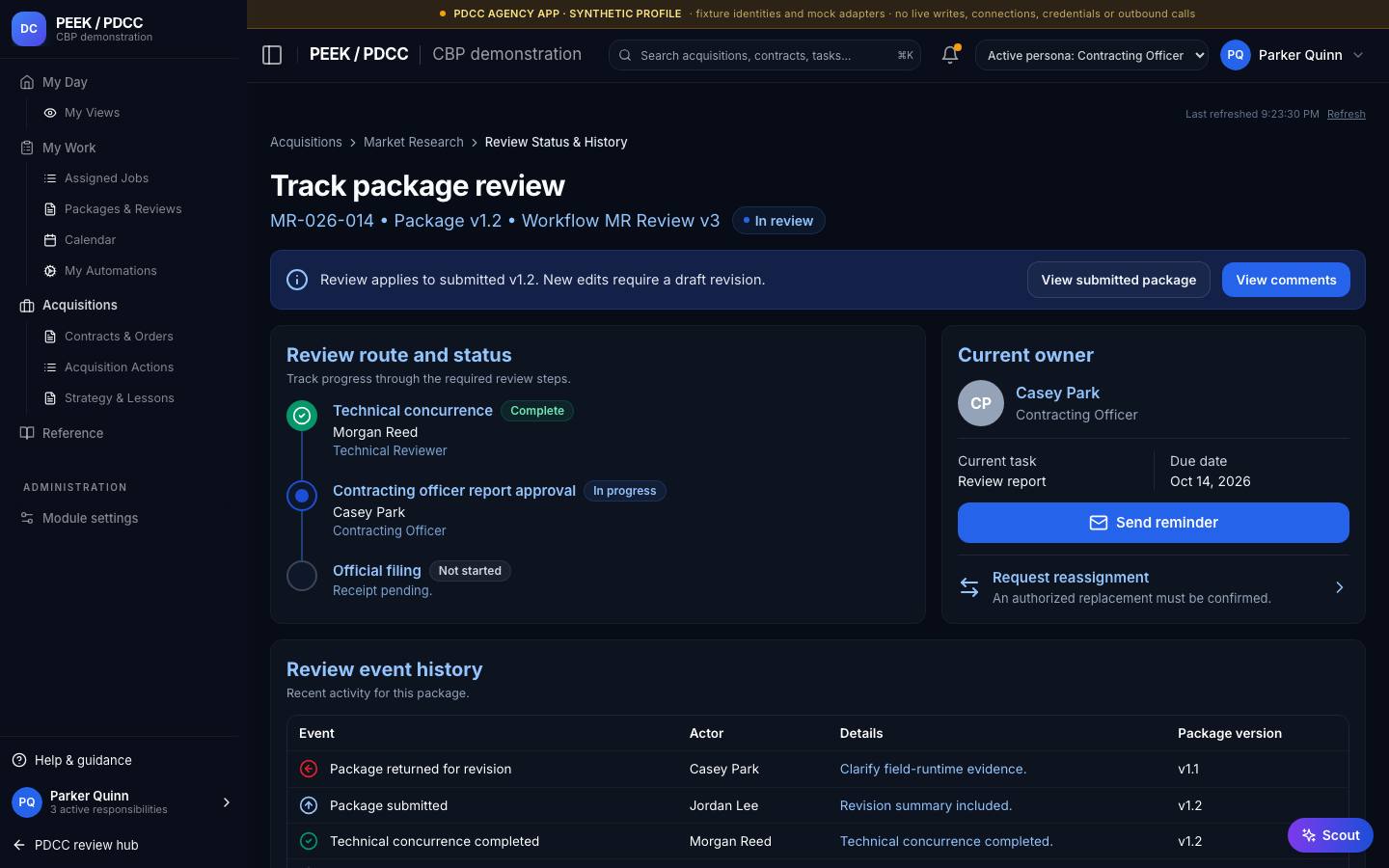Click the Refresh link

click(1346, 114)
